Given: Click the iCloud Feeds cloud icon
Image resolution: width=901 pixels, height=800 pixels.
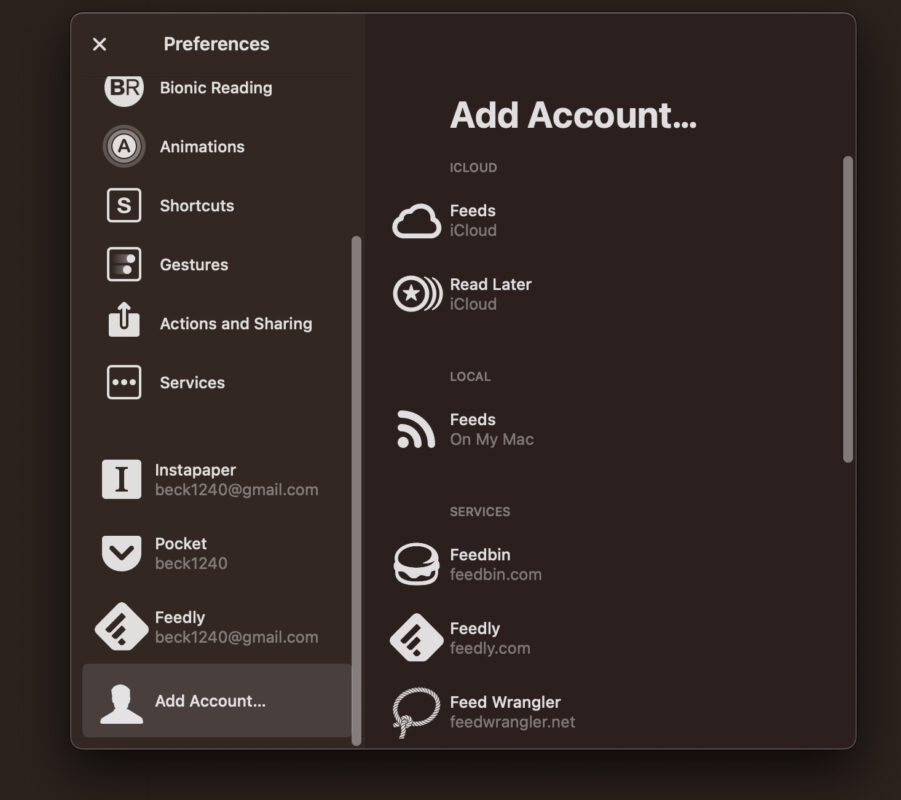Looking at the screenshot, I should [x=417, y=221].
